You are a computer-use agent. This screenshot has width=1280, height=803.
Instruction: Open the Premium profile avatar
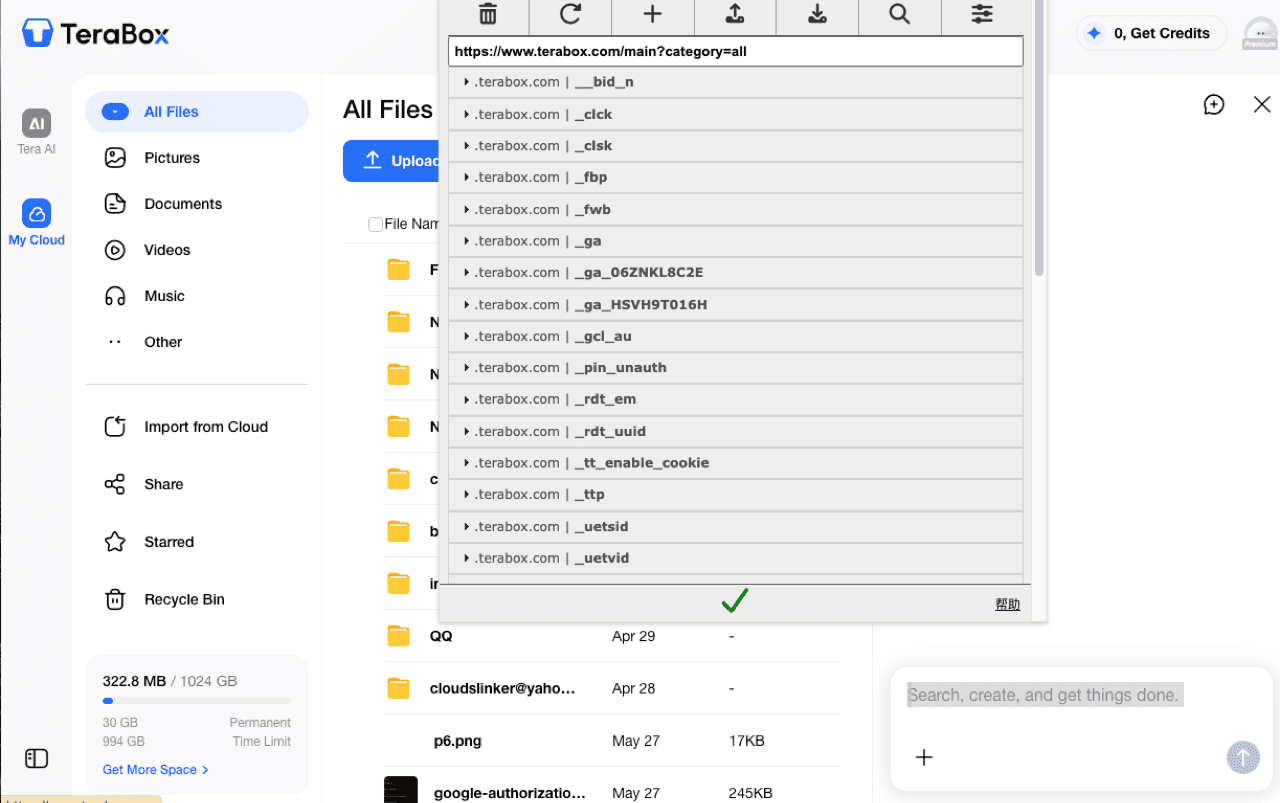1259,33
